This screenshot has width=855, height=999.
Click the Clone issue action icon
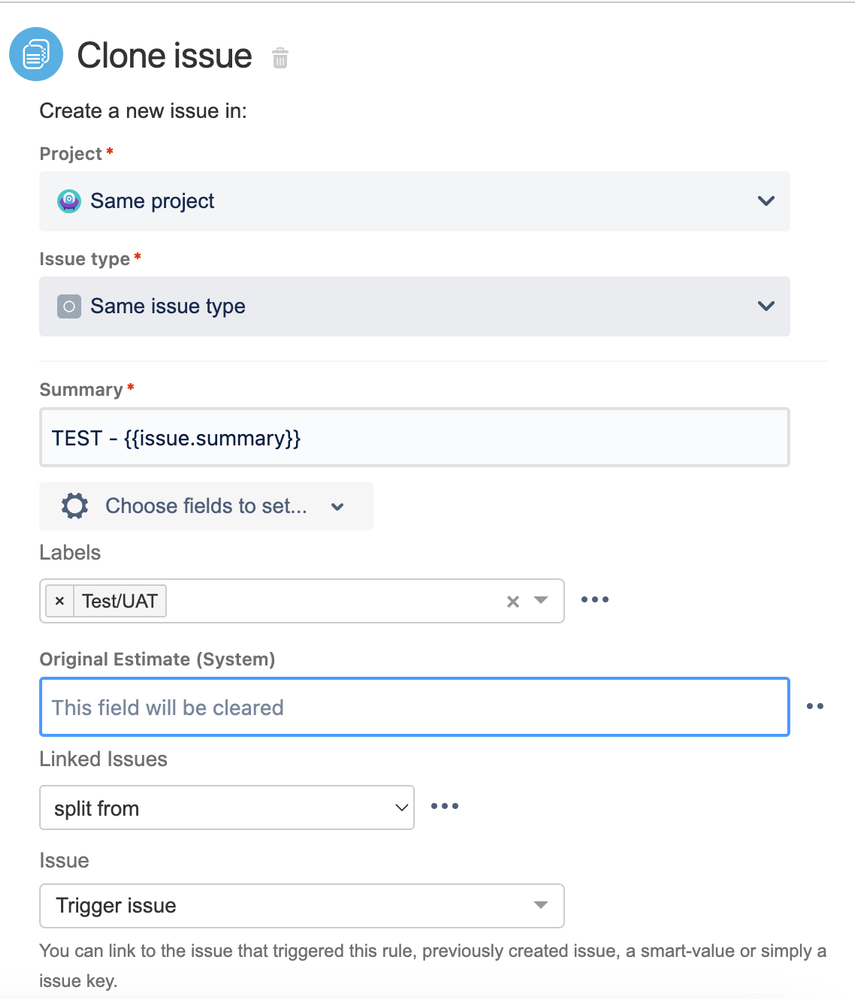pos(36,54)
